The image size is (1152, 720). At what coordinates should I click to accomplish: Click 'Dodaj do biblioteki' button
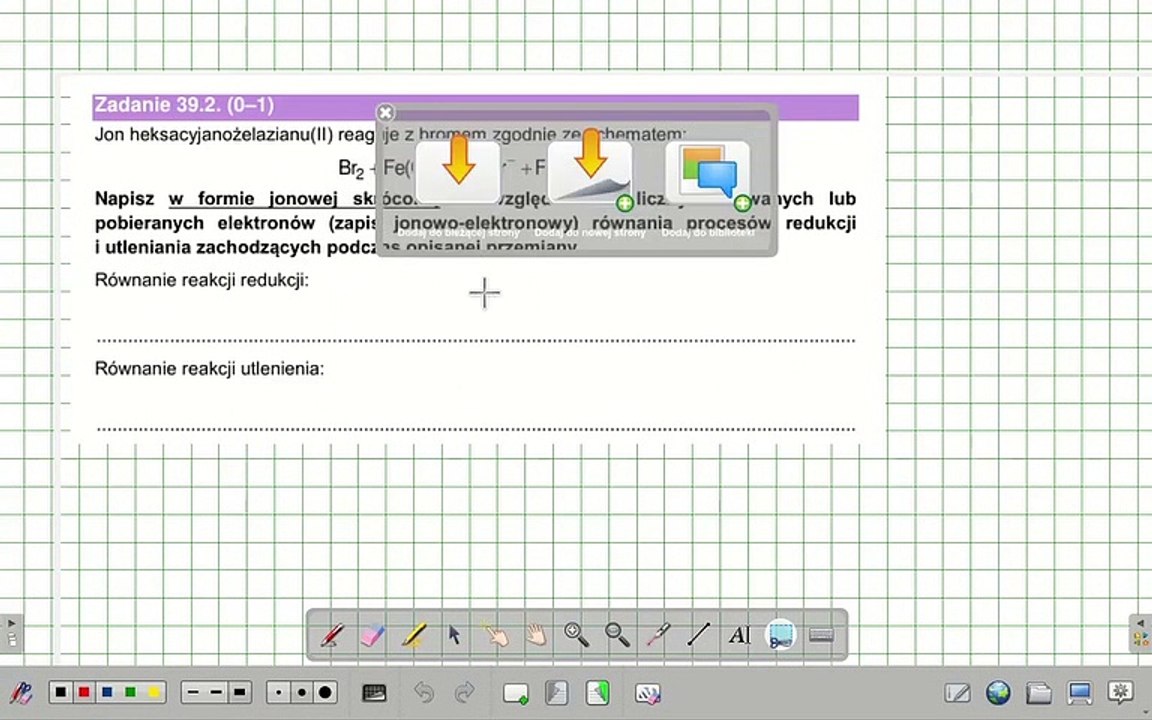[708, 173]
